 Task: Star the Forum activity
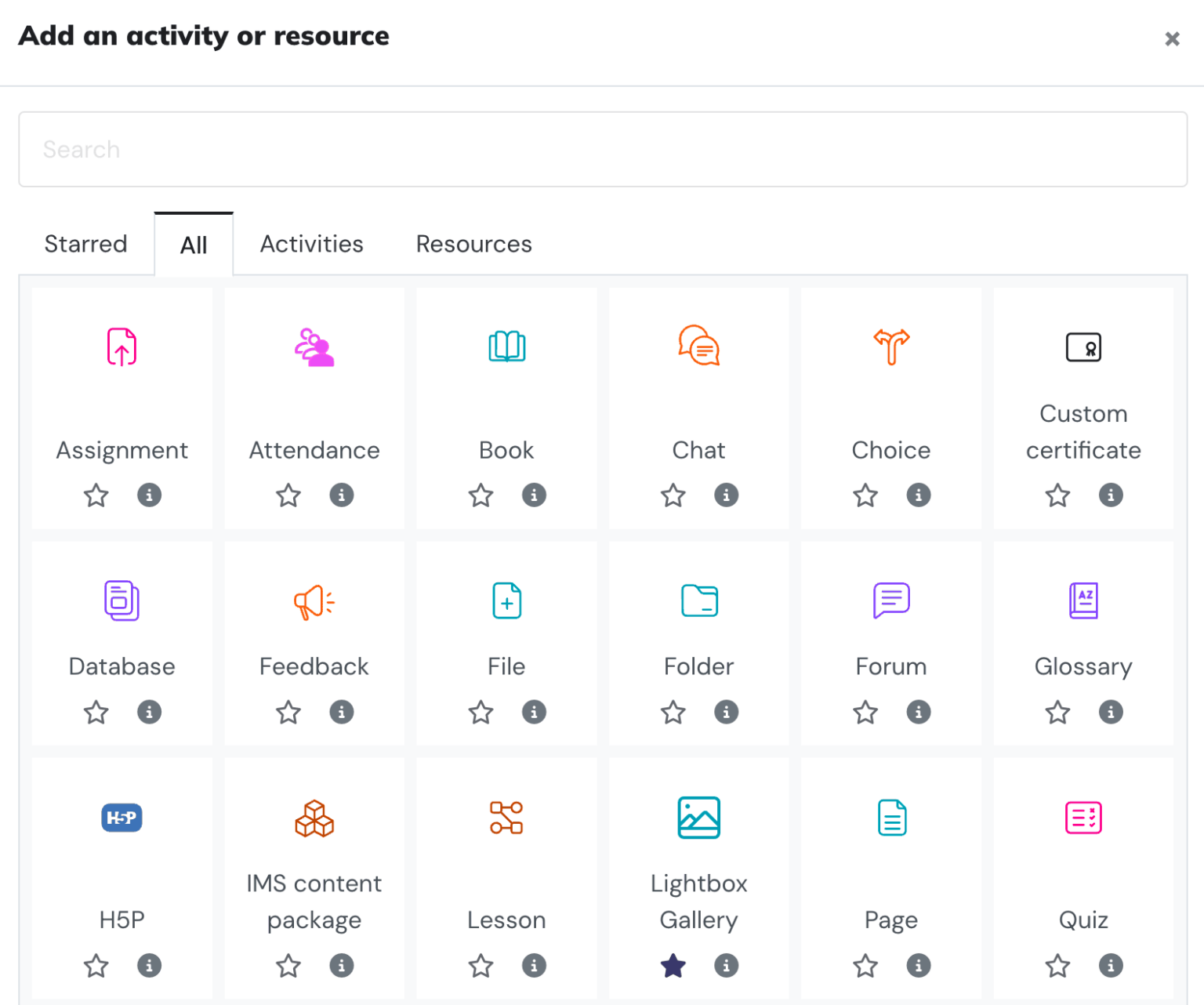click(x=865, y=712)
